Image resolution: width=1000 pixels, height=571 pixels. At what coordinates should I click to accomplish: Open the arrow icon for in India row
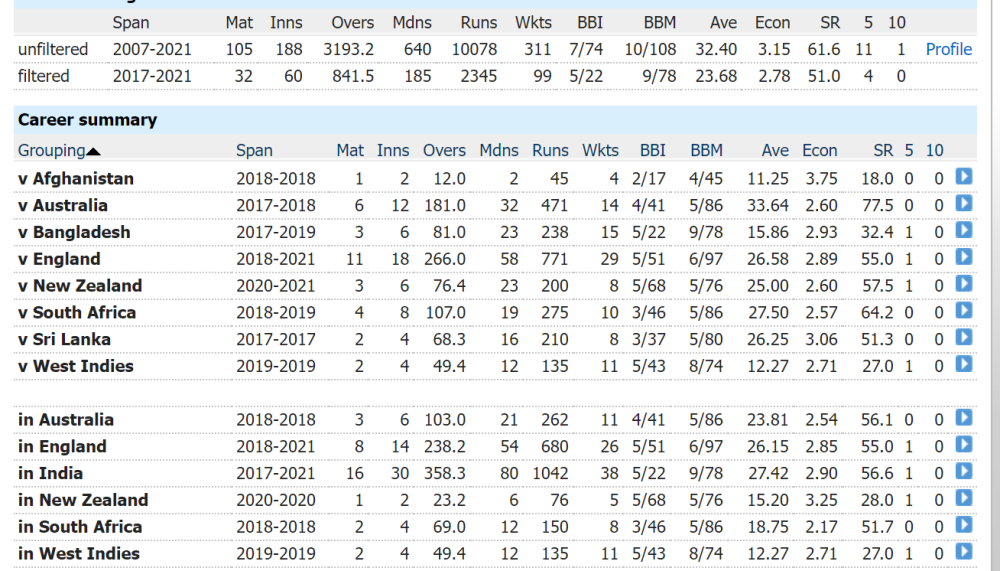[x=964, y=471]
